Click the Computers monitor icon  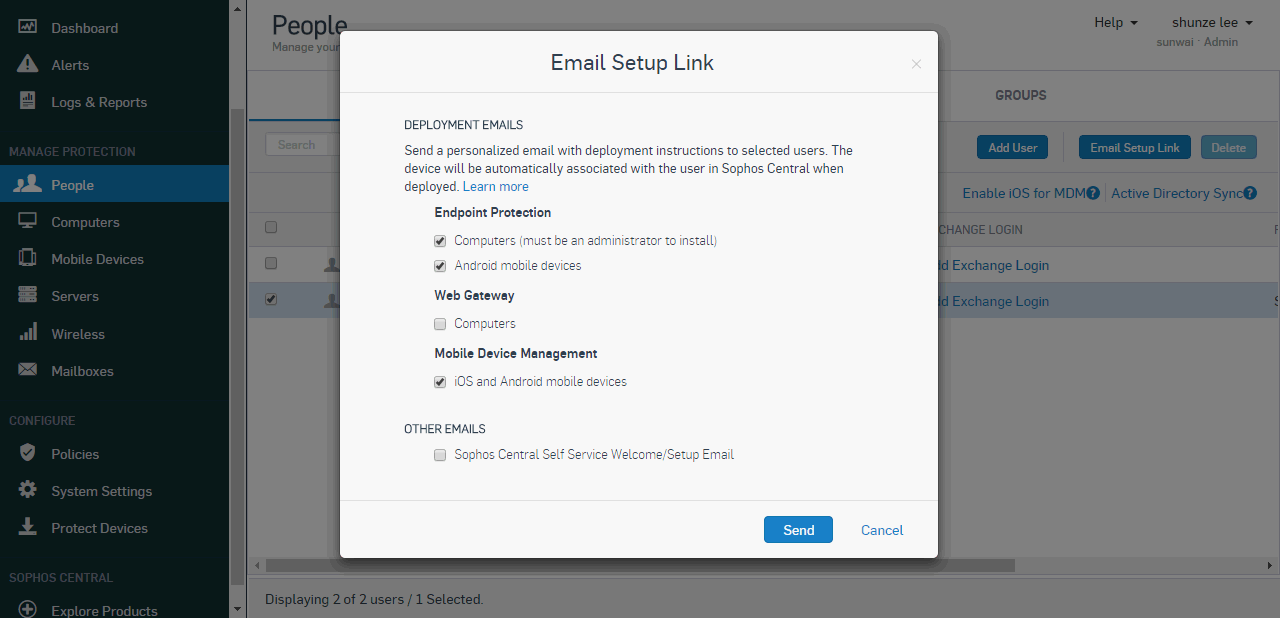click(x=28, y=221)
